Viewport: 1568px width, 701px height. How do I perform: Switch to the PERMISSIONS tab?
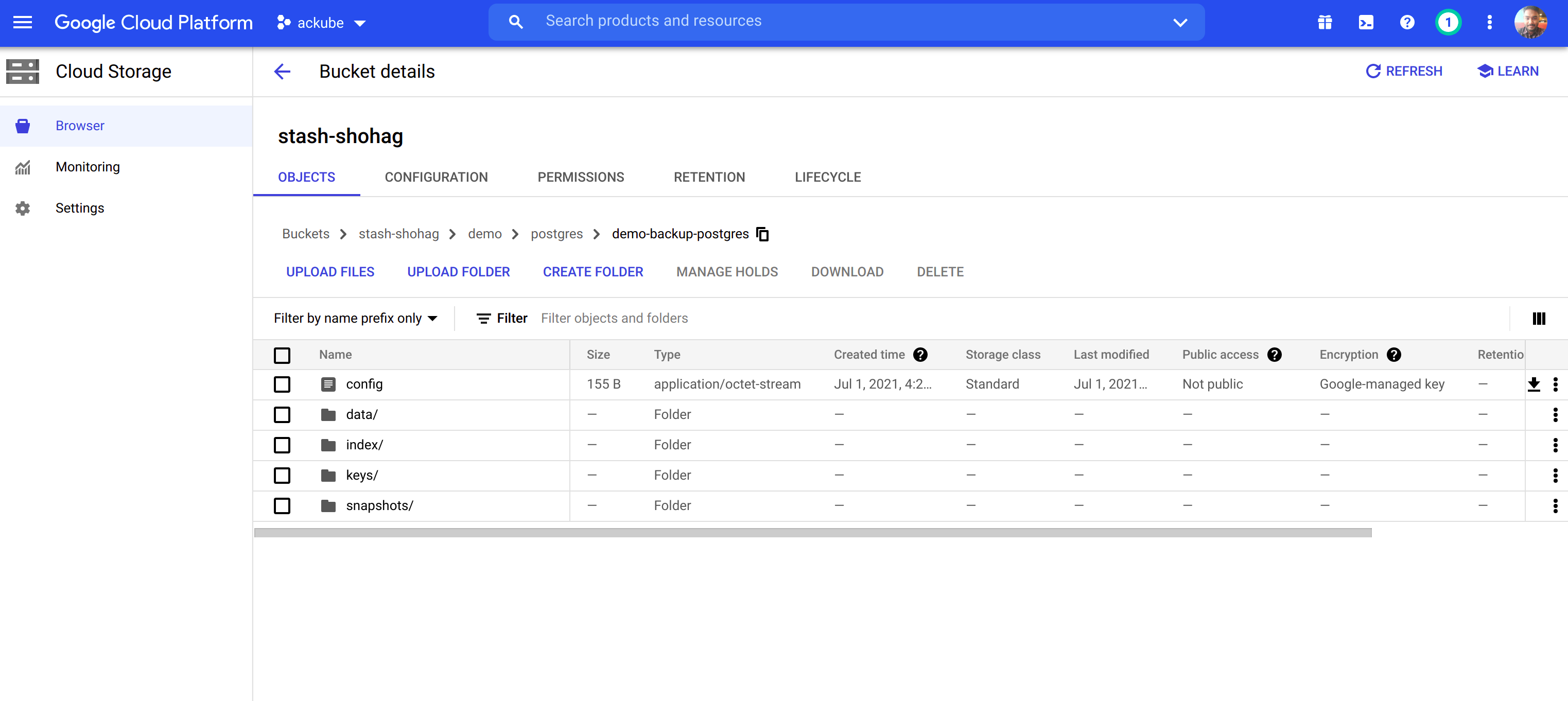pyautogui.click(x=580, y=177)
